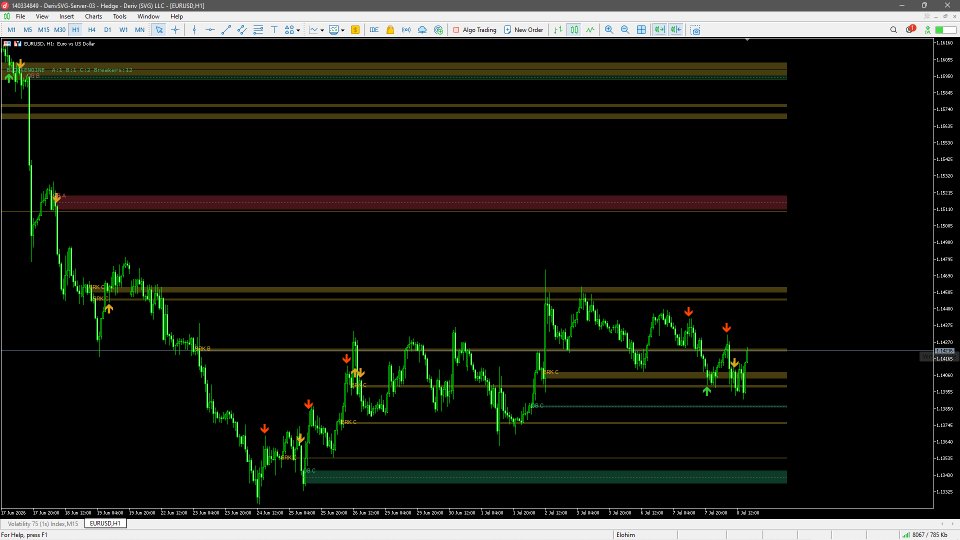
Task: Select the crosshair cursor tool
Action: click(175, 29)
